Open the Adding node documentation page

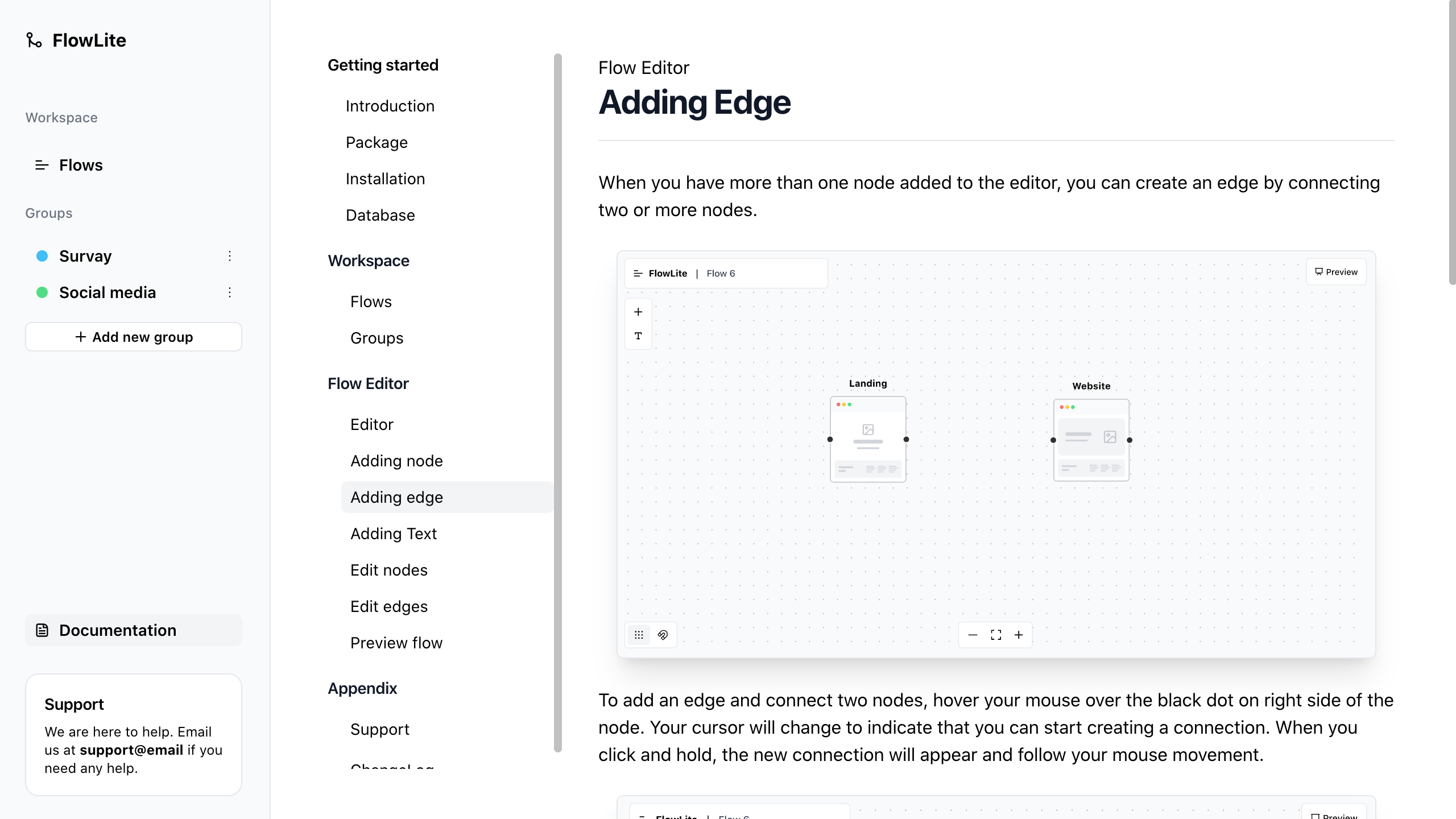point(396,461)
